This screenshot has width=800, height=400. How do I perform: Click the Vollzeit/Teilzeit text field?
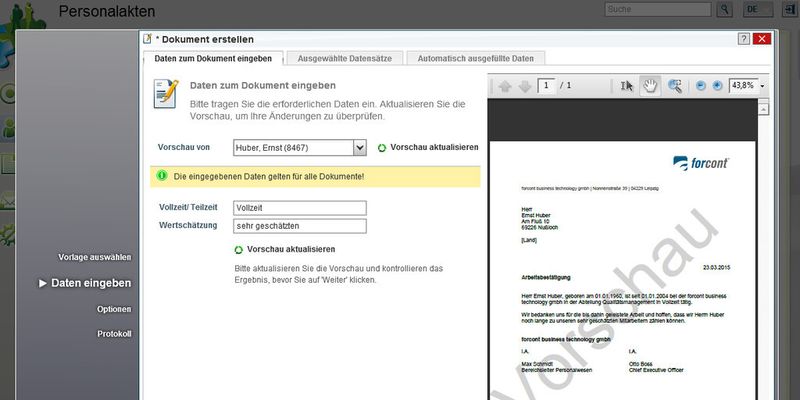pyautogui.click(x=299, y=208)
